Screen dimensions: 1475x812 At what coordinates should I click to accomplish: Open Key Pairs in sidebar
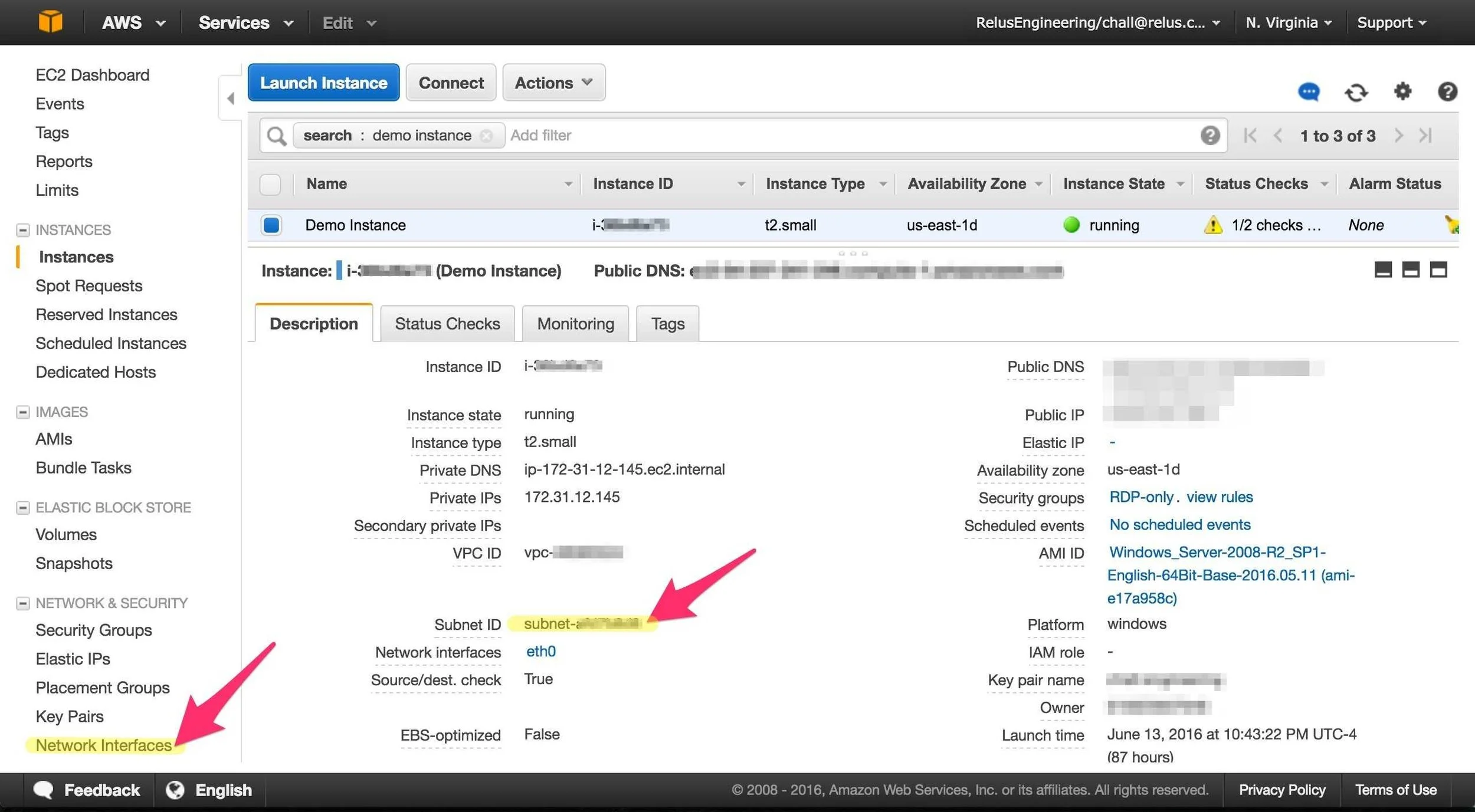pyautogui.click(x=70, y=716)
